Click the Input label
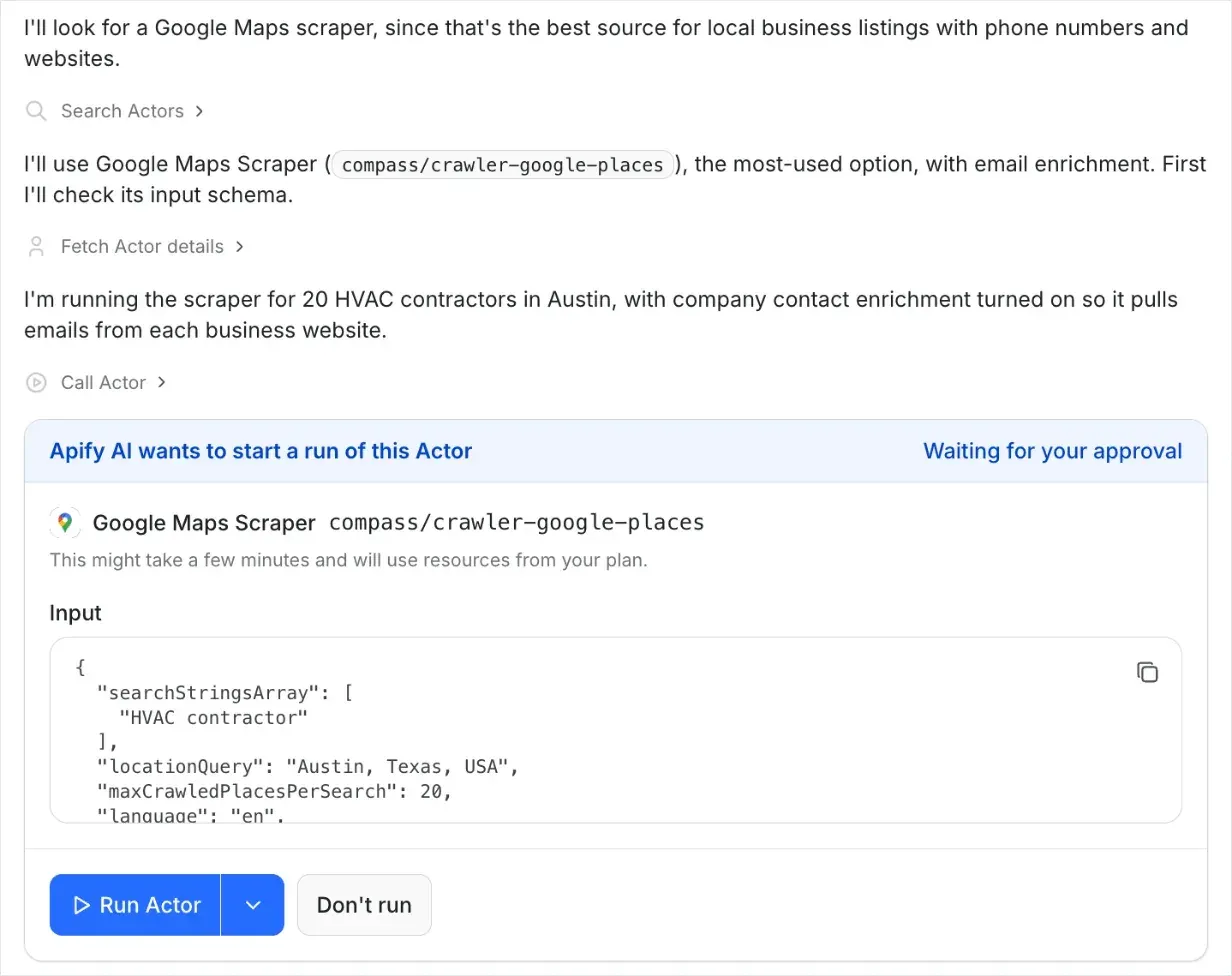The height and width of the screenshot is (976, 1232). [76, 613]
